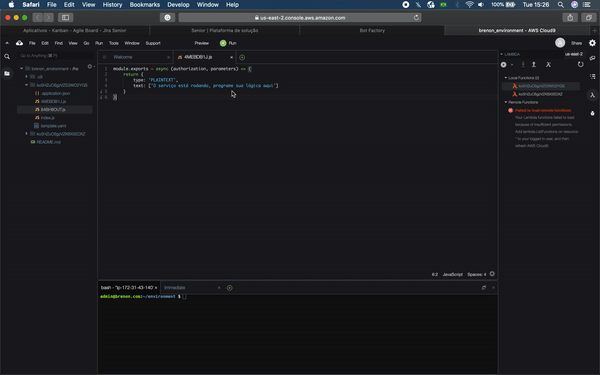The image size is (600, 375).
Task: Open the Cloud9 Support menu
Action: pyautogui.click(x=153, y=43)
